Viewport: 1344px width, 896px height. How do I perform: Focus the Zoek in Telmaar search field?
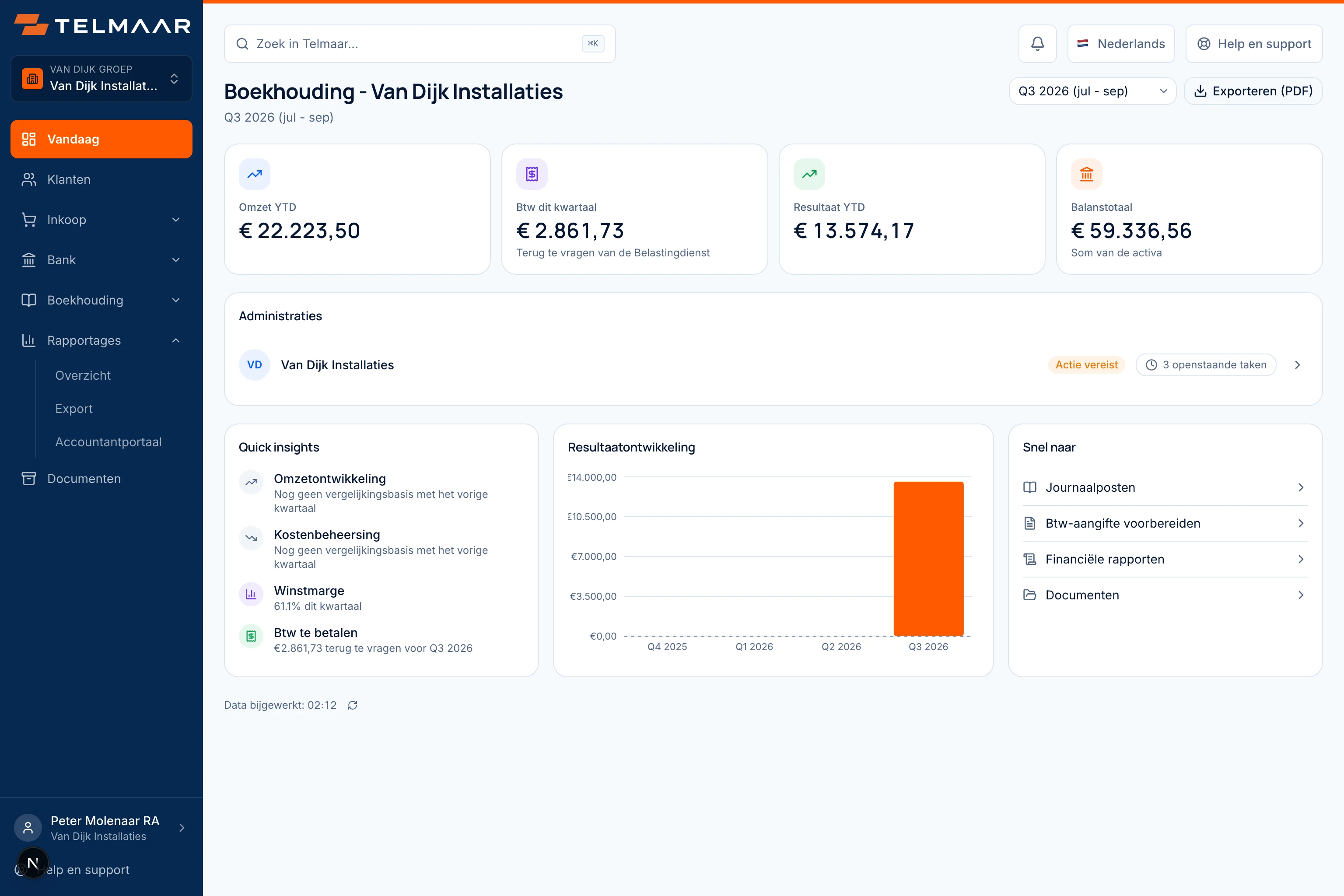420,43
